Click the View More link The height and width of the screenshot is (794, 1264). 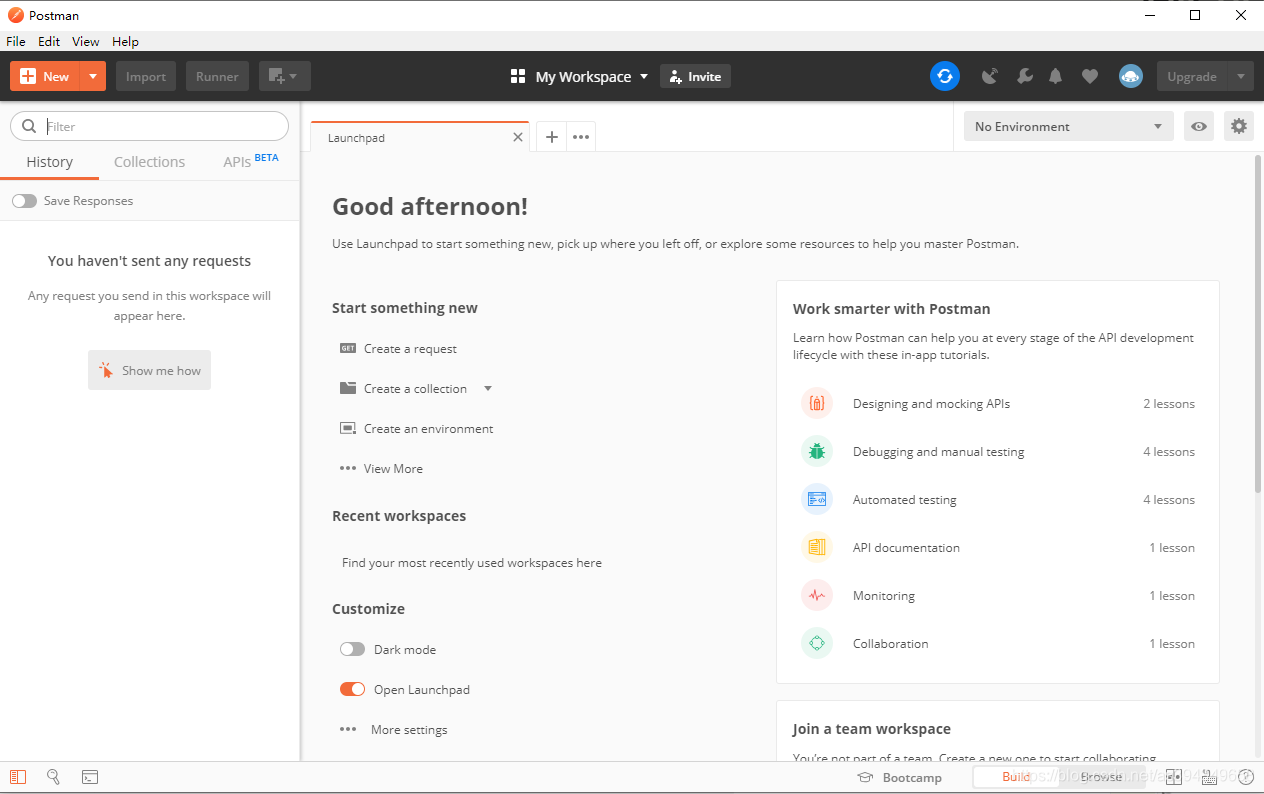pos(393,469)
